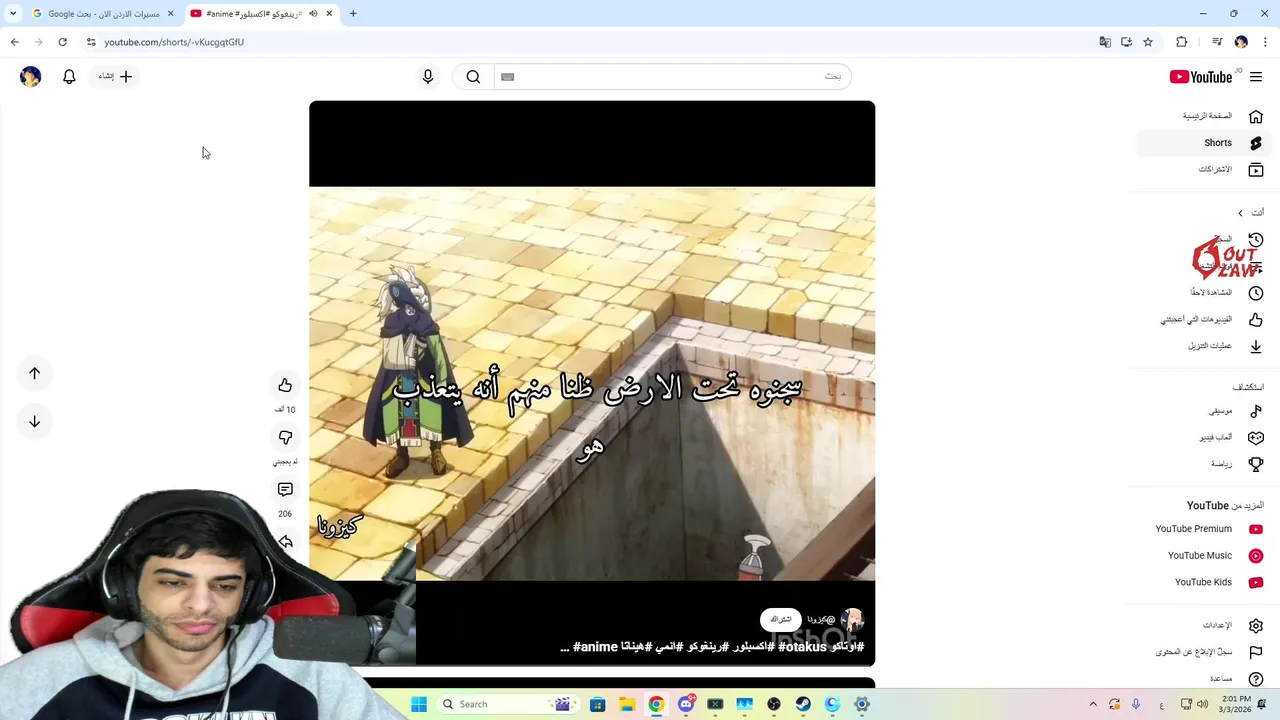The width and height of the screenshot is (1280, 720).
Task: Open the tab search dropdown arrow
Action: [x=13, y=14]
